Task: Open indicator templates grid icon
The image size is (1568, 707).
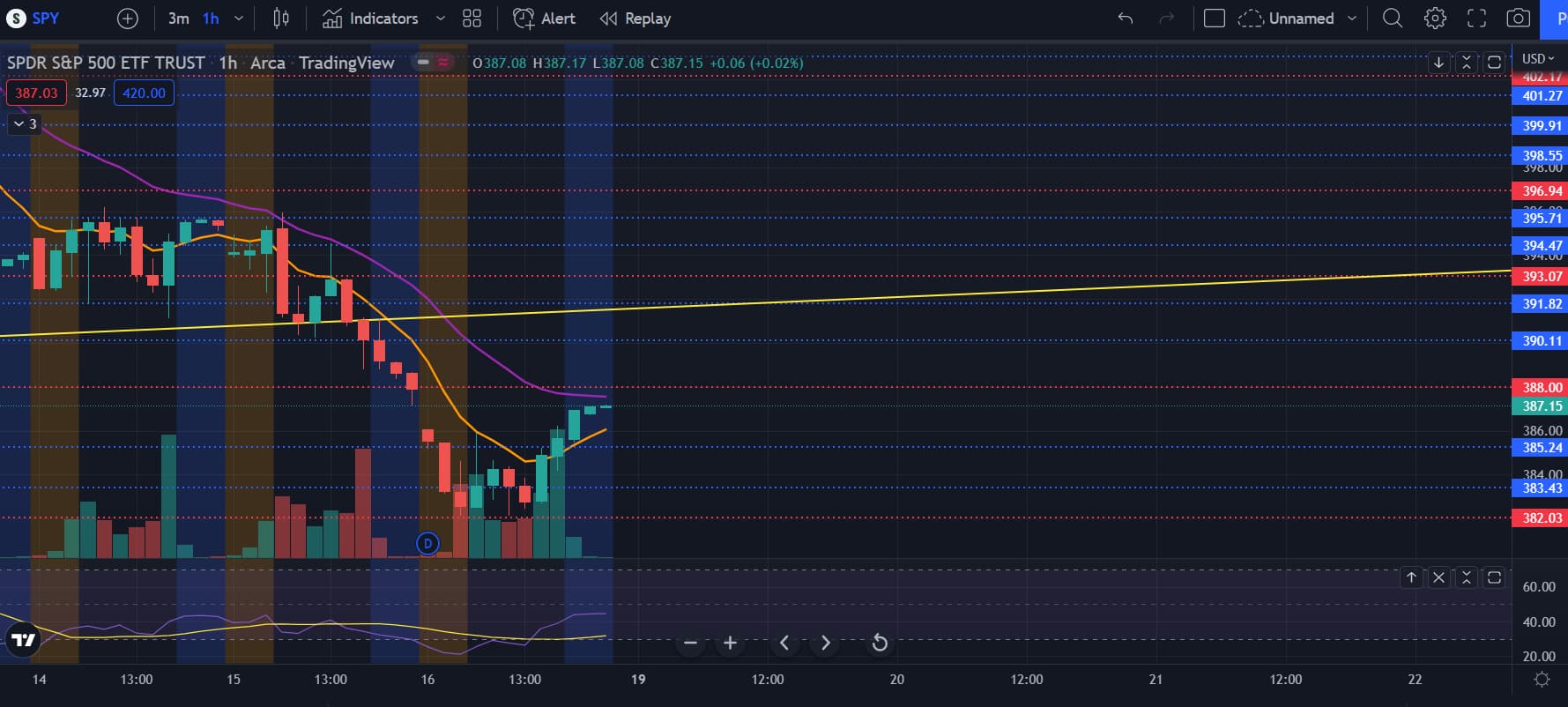Action: pos(472,19)
